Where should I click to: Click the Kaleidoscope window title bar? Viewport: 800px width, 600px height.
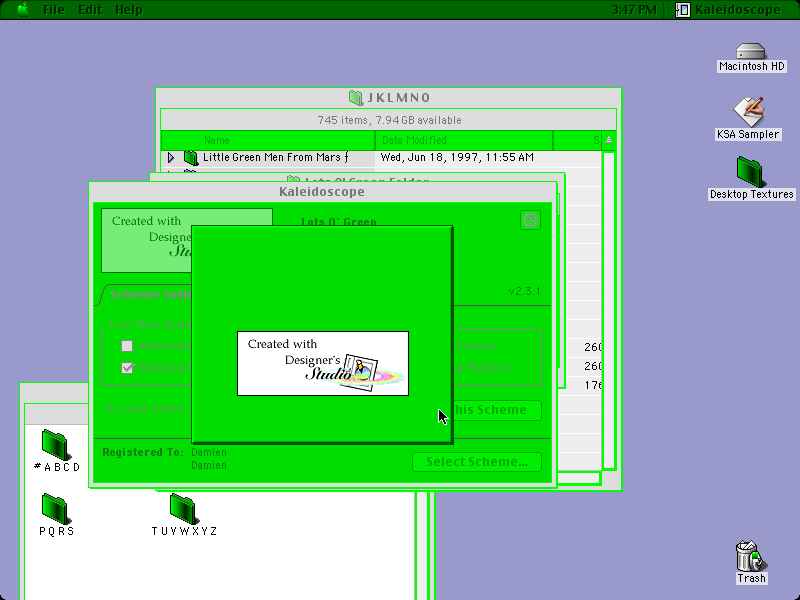tap(322, 192)
